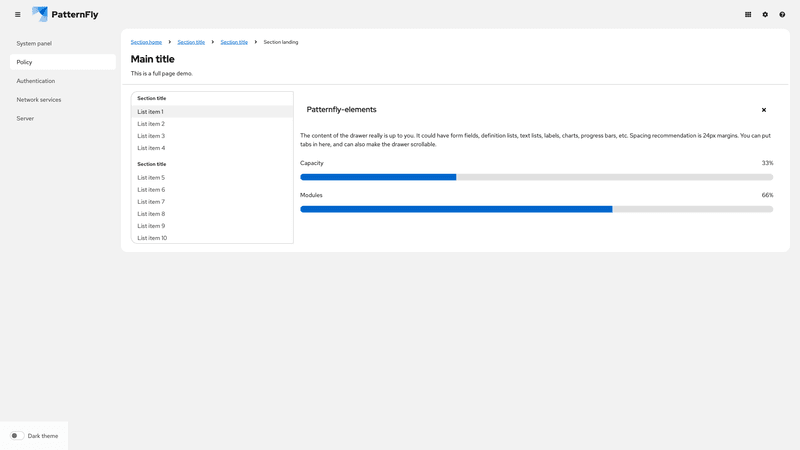This screenshot has width=800, height=450.
Task: Choose List item 5
Action: click(x=151, y=178)
